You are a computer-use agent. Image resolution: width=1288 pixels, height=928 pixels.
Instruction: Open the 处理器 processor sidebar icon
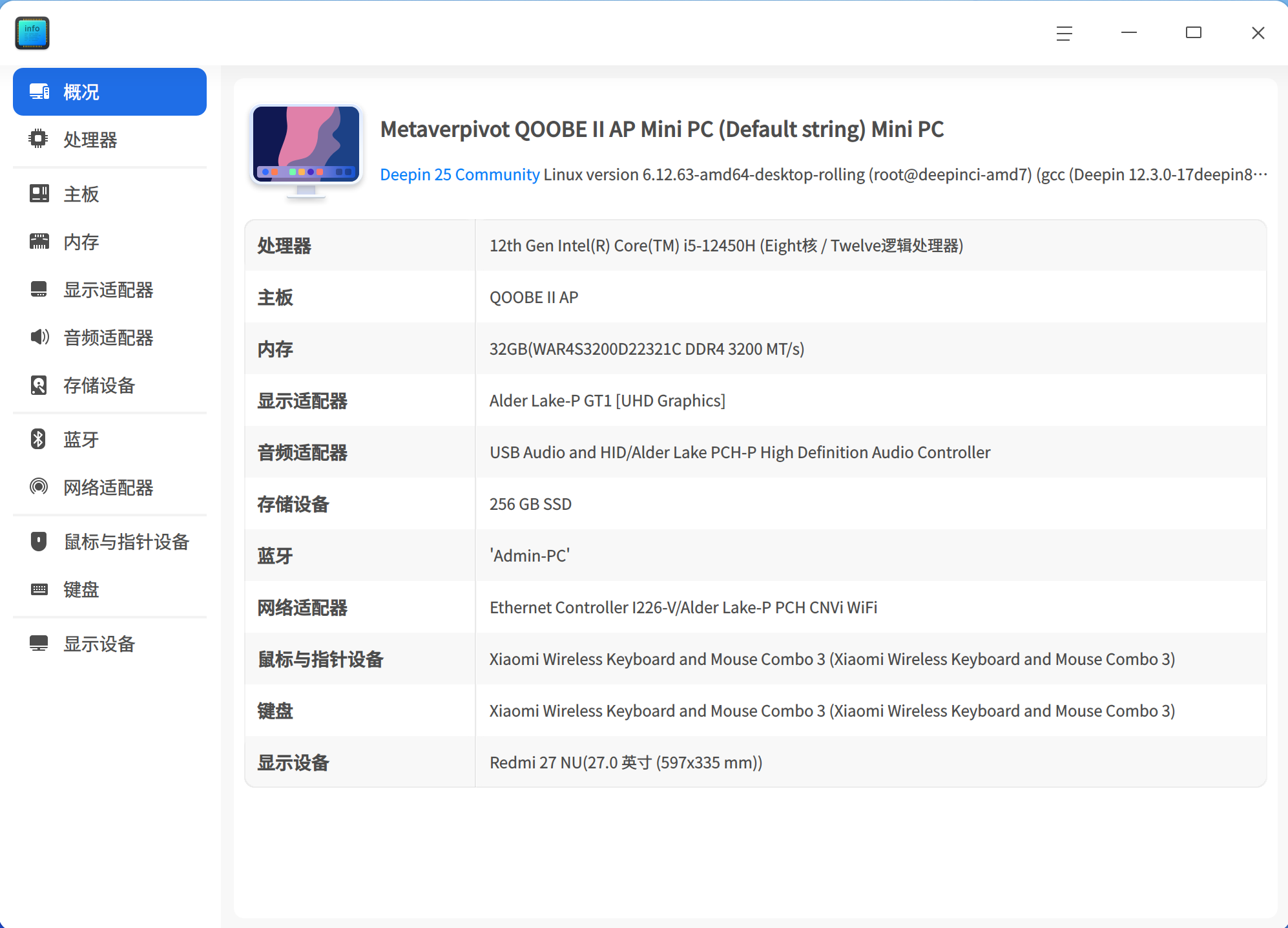pyautogui.click(x=39, y=139)
